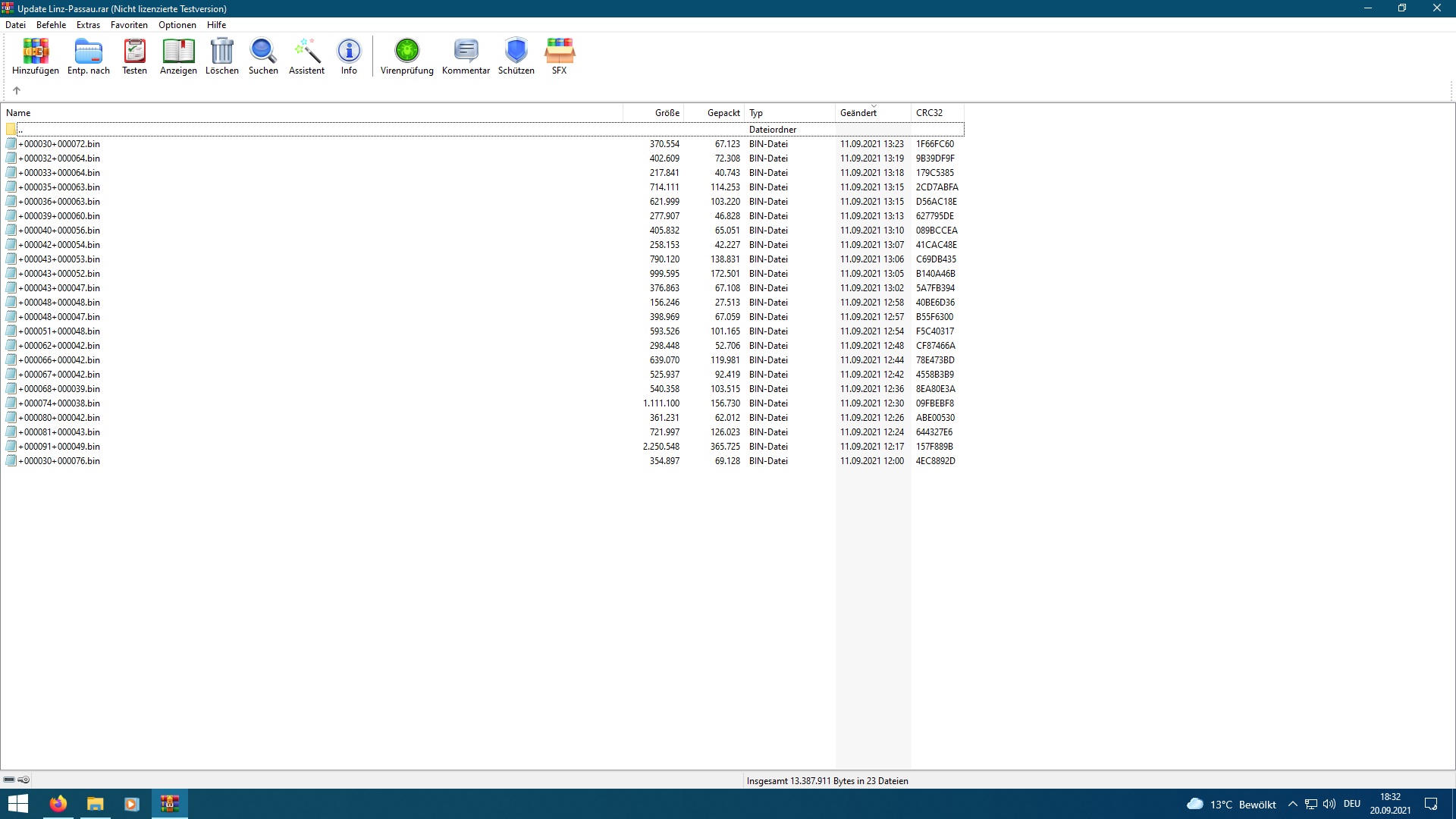Launch the Assistent wizard
Viewport: 1456px width, 819px height.
coord(306,56)
